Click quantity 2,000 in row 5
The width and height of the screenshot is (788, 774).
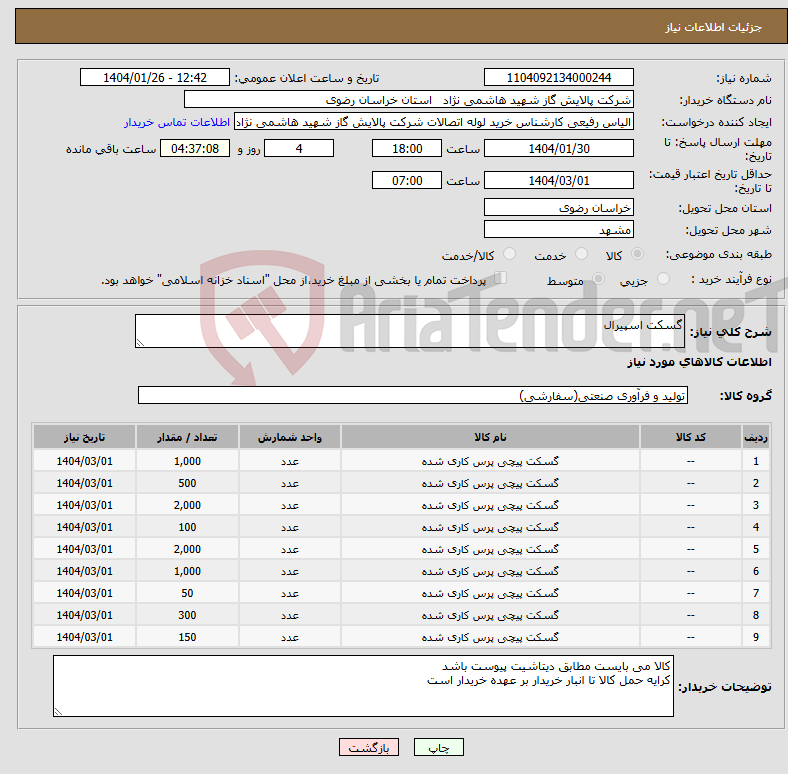[187, 549]
